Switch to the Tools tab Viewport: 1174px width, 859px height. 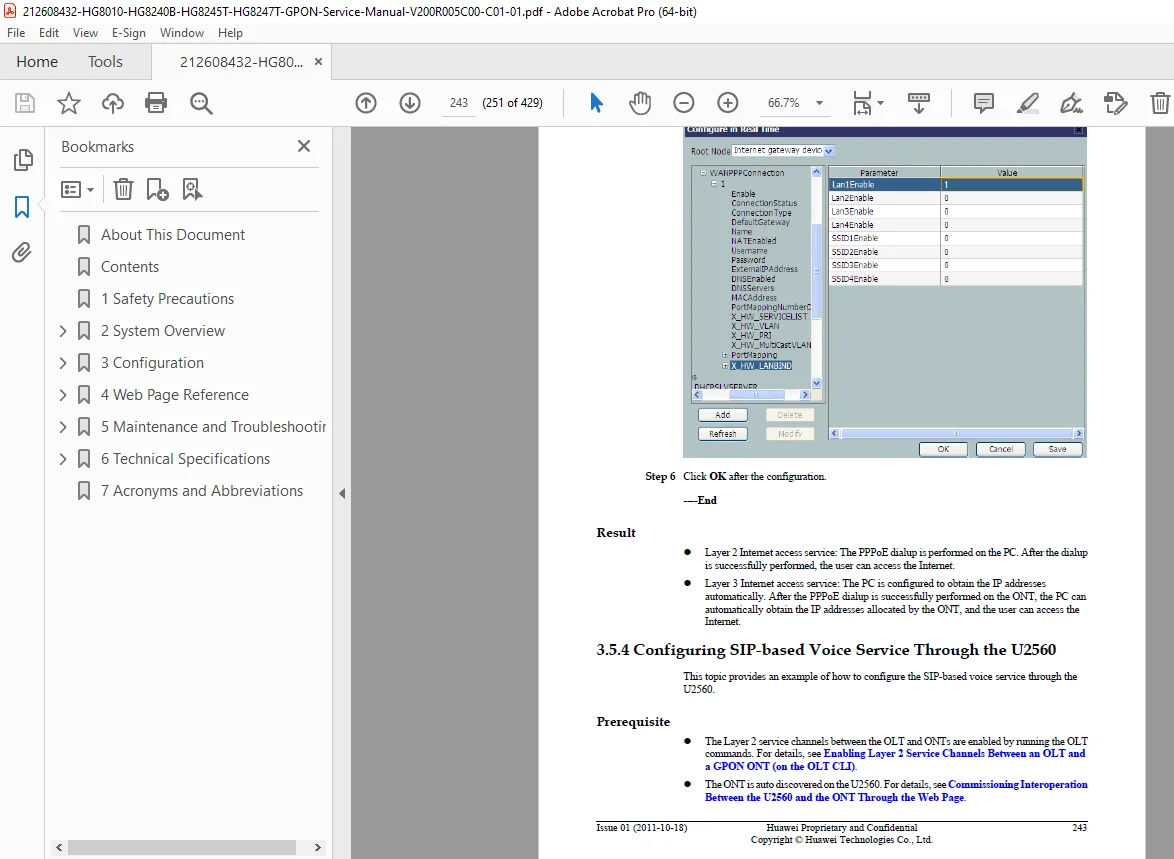click(105, 61)
